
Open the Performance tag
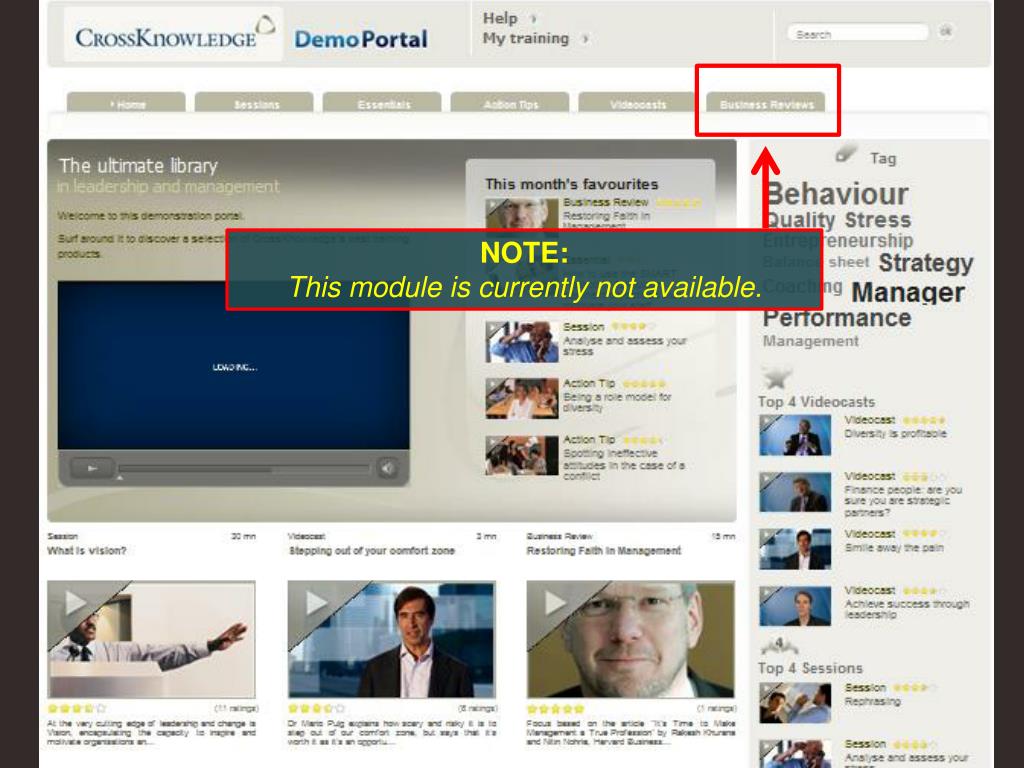click(837, 318)
